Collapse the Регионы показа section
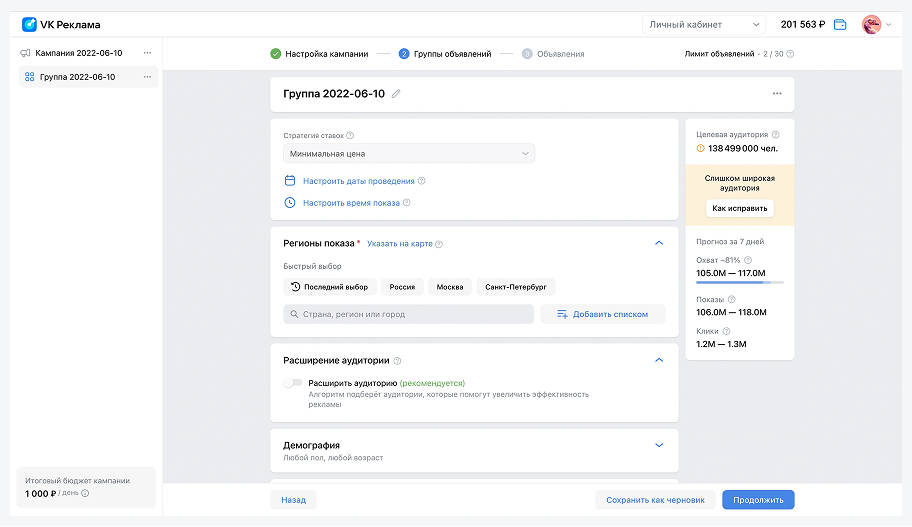This screenshot has height=527, width=912. (658, 243)
